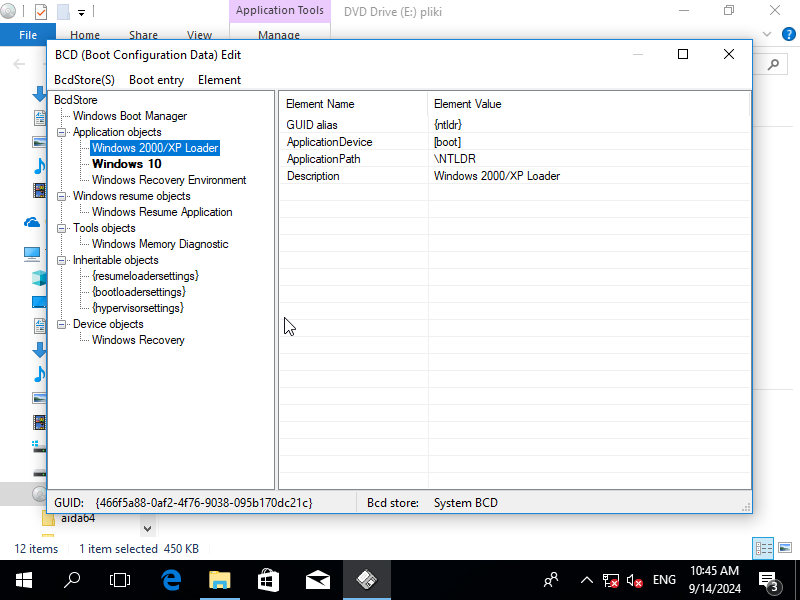The height and width of the screenshot is (600, 800).
Task: Select {bootloadersettings} object
Action: pos(139,292)
